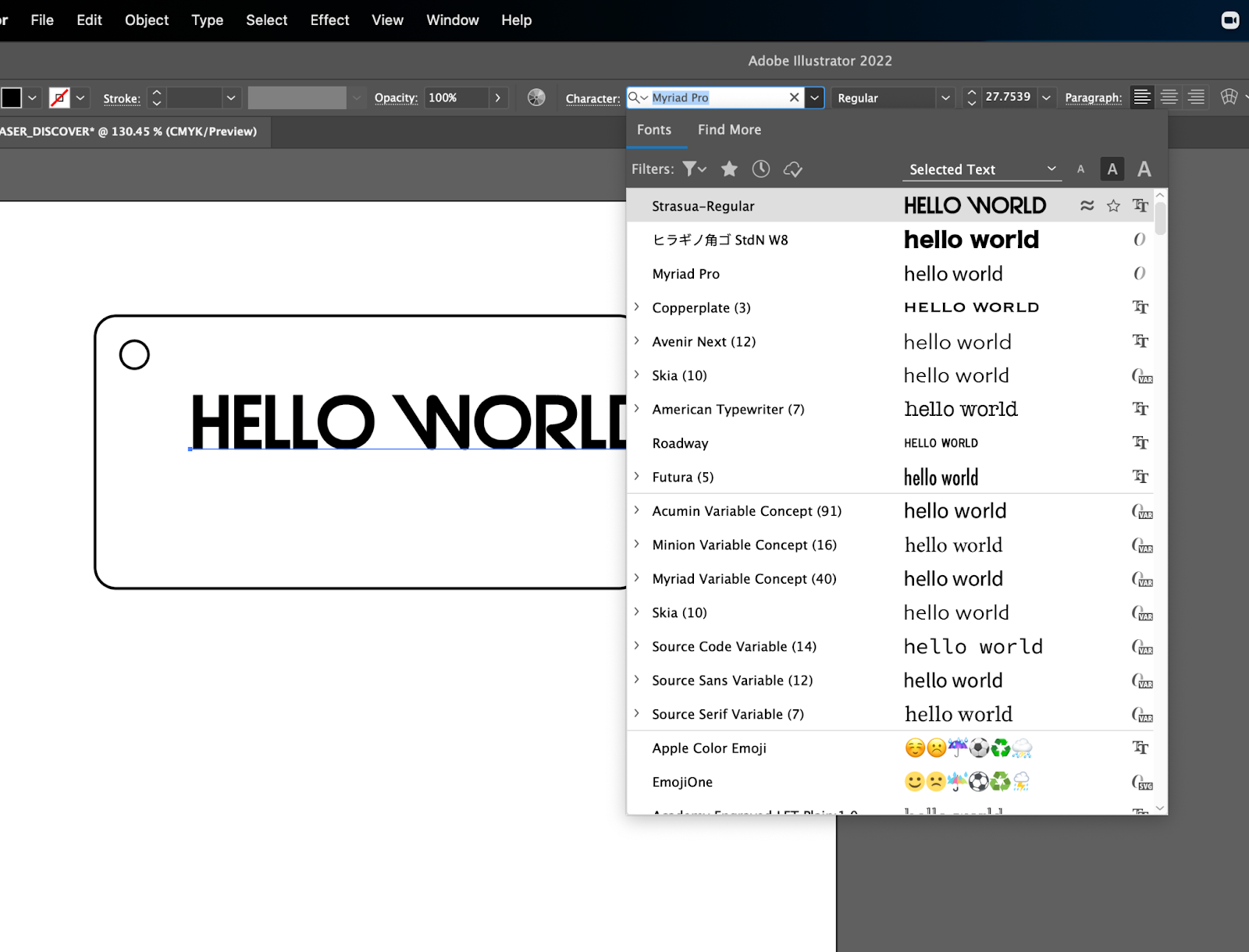Screen dimensions: 1249x952
Task: Expand Source Code Variable (14) family
Action: pyautogui.click(x=637, y=646)
